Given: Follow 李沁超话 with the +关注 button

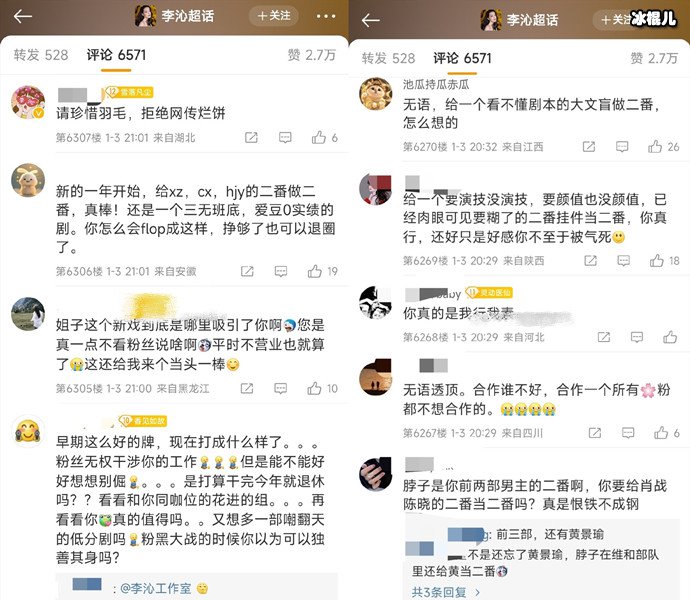Looking at the screenshot, I should coord(274,16).
